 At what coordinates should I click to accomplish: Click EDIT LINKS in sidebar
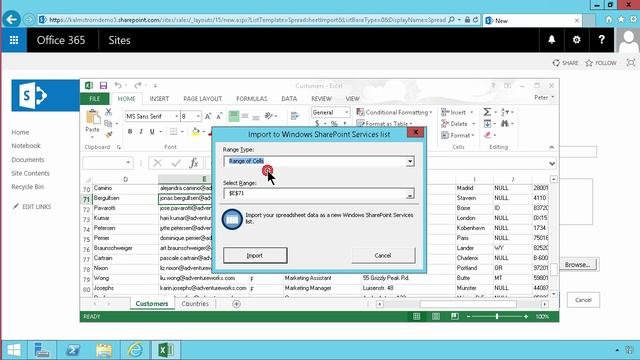pos(32,207)
